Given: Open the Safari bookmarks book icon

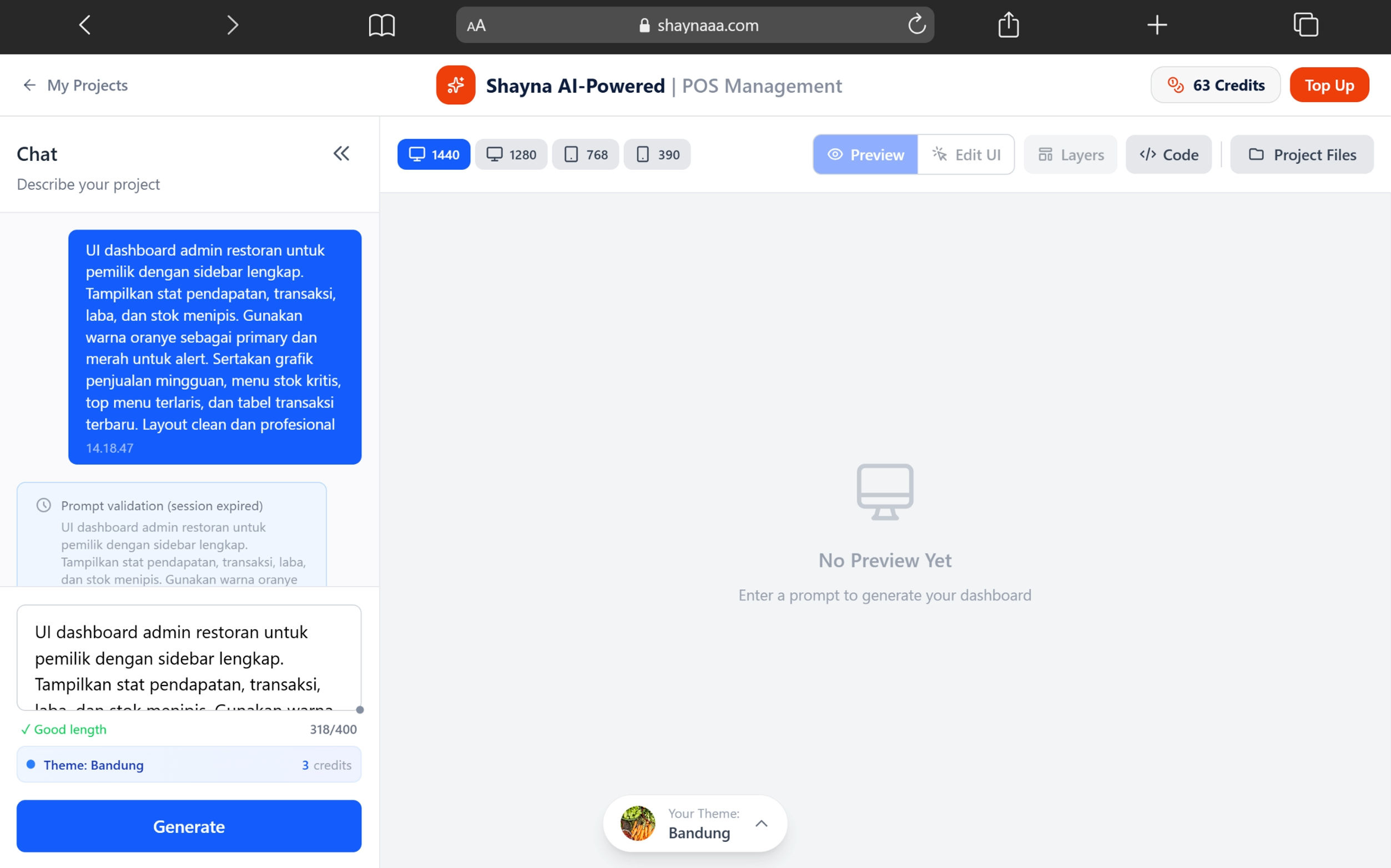Looking at the screenshot, I should [x=382, y=26].
